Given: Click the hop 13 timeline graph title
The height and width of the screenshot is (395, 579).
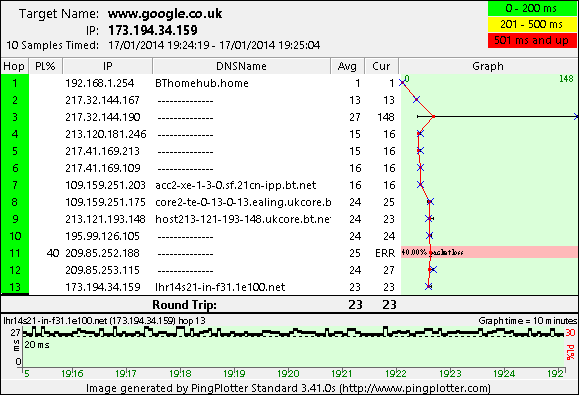Looking at the screenshot, I should 105,320.
